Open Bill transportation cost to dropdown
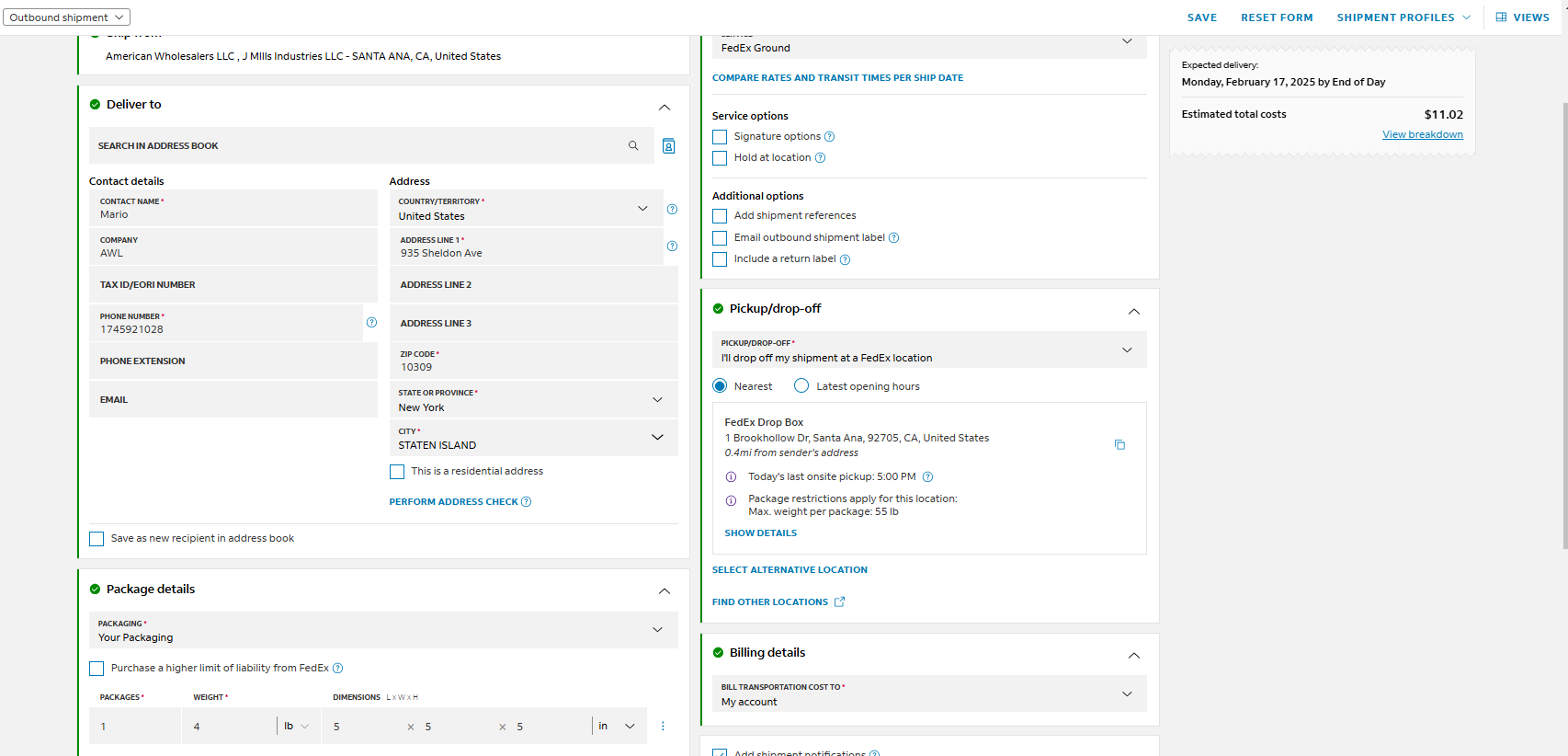1568x756 pixels. pos(929,694)
